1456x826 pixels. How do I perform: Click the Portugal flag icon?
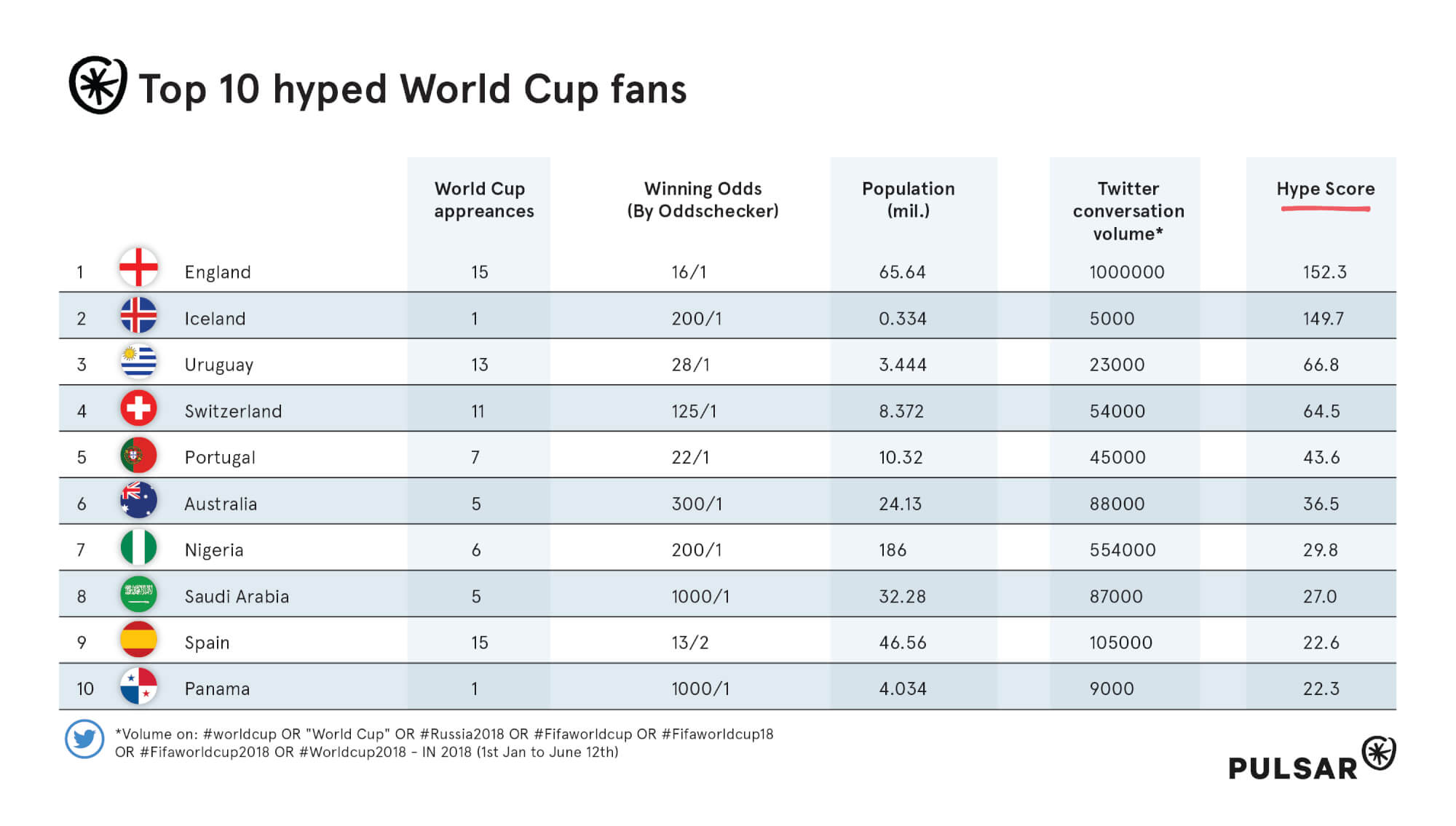[x=138, y=456]
